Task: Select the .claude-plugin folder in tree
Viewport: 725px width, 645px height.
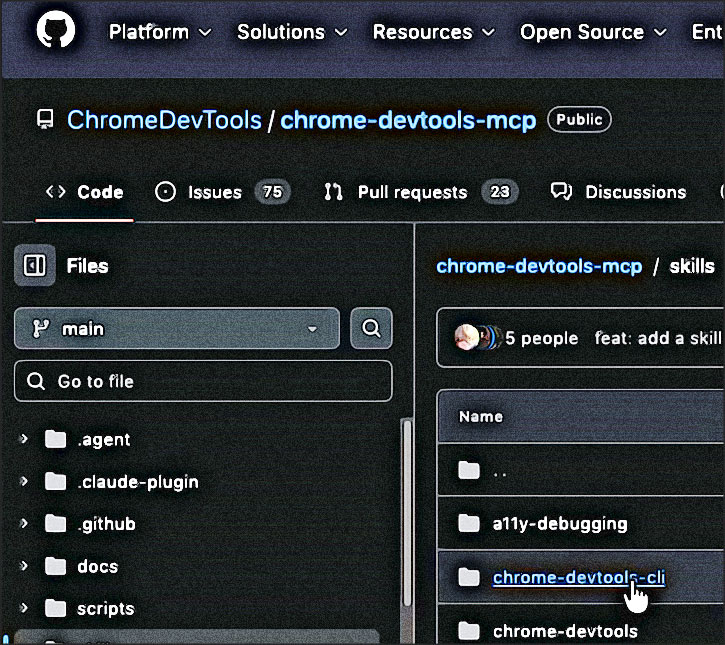Action: [138, 482]
